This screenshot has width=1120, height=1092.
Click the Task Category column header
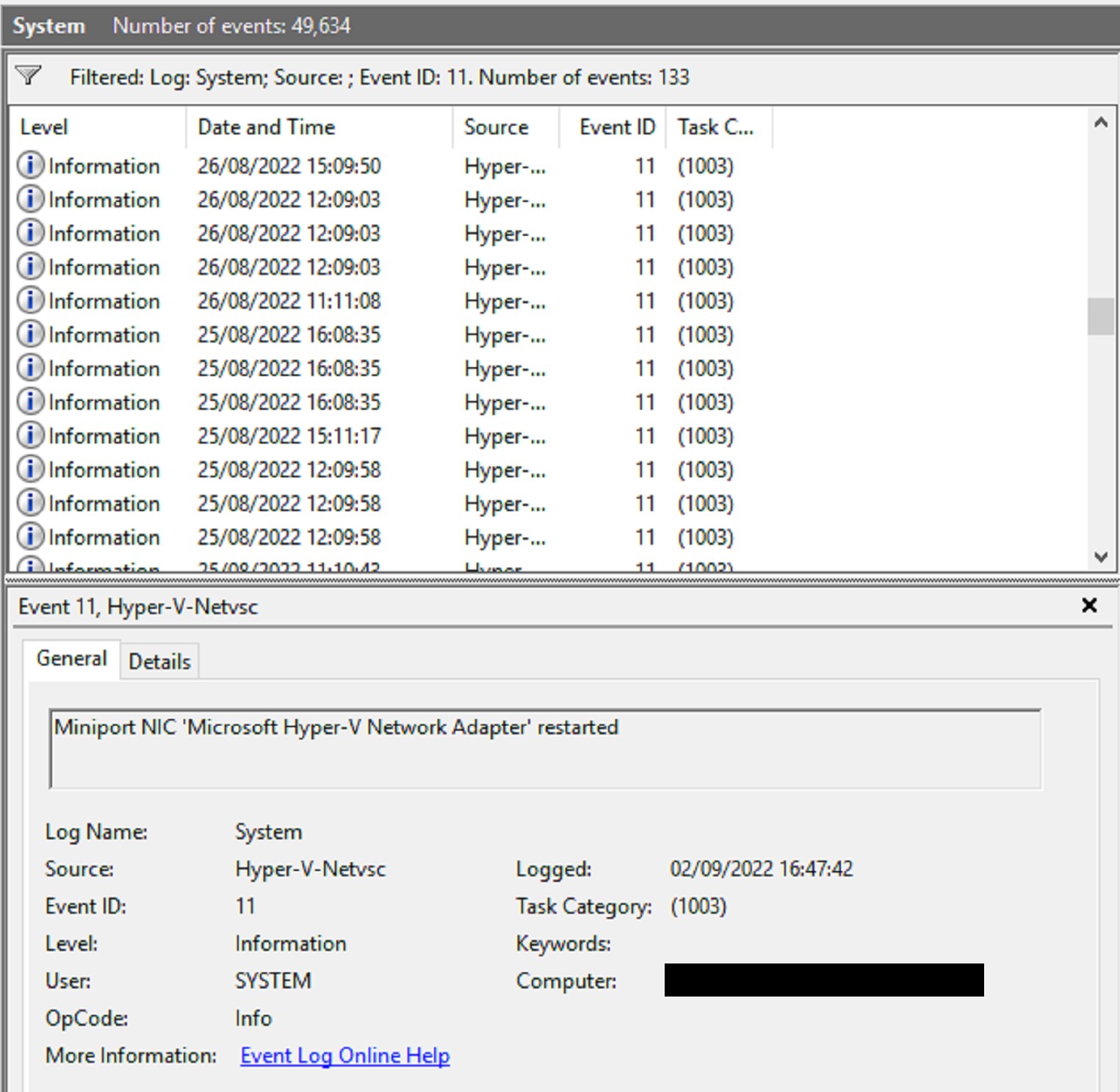[715, 128]
